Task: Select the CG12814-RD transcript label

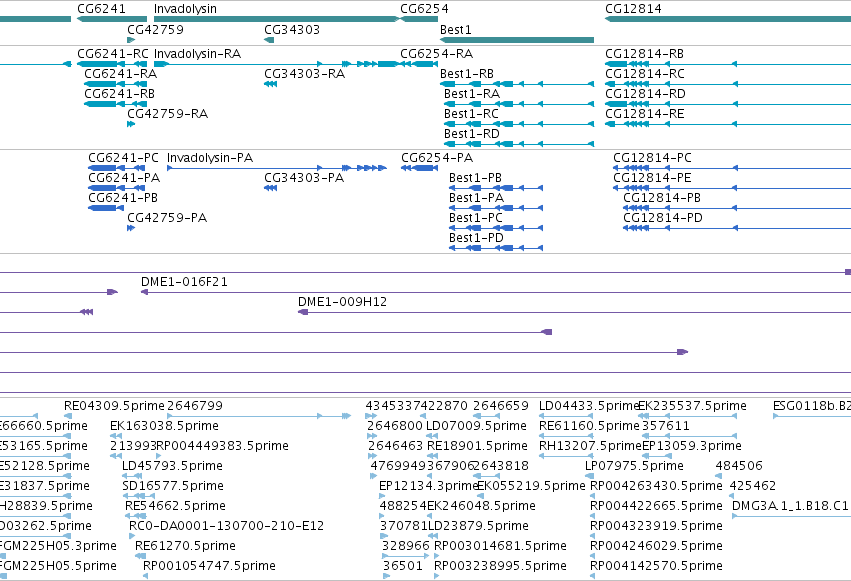Action: click(645, 93)
